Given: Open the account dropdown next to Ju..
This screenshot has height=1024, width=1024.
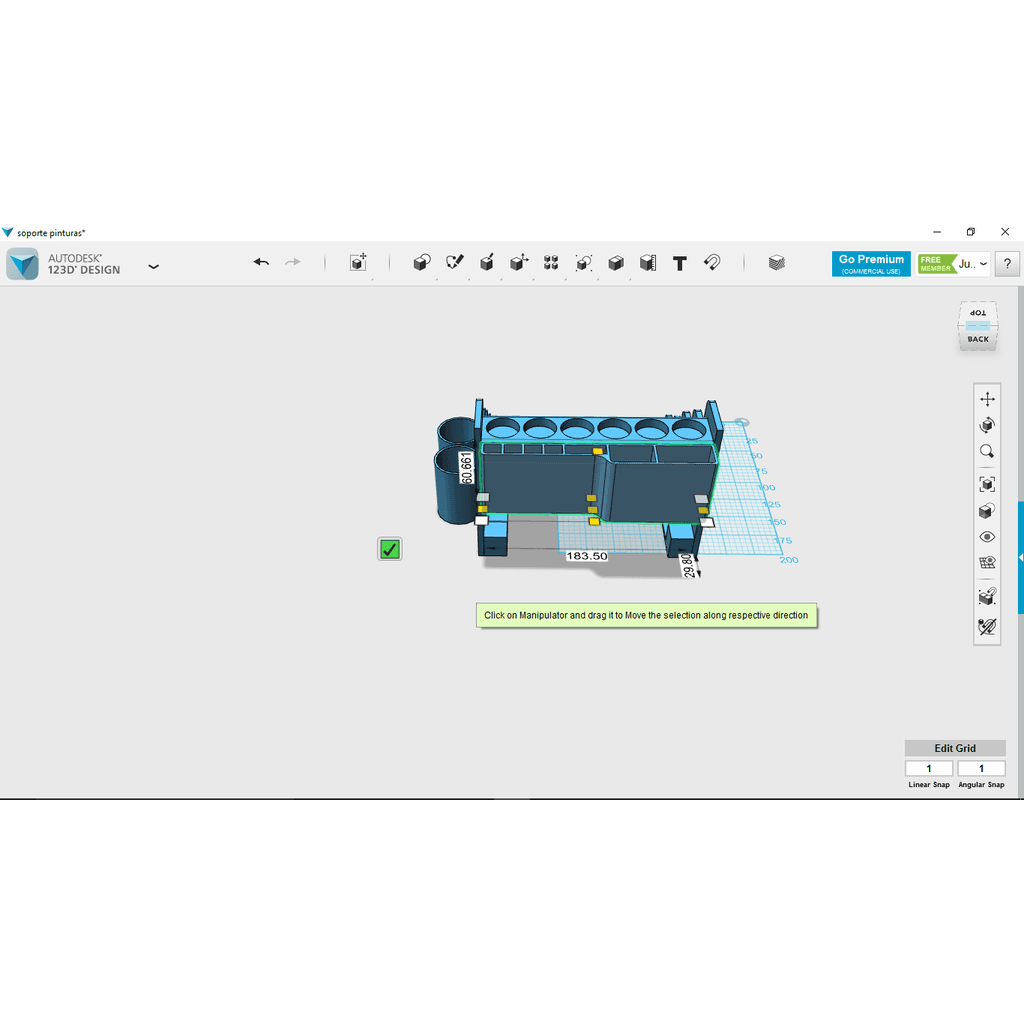Looking at the screenshot, I should [x=984, y=264].
